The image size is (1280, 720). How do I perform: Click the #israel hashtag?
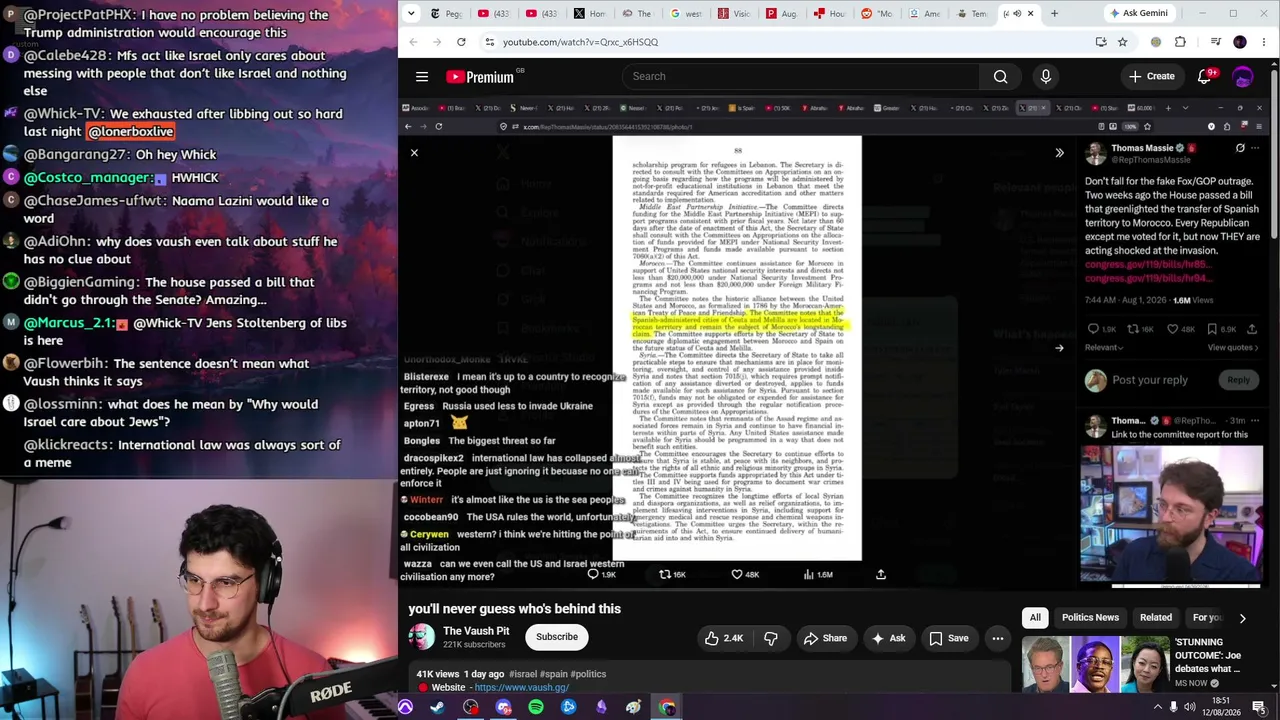pos(523,674)
